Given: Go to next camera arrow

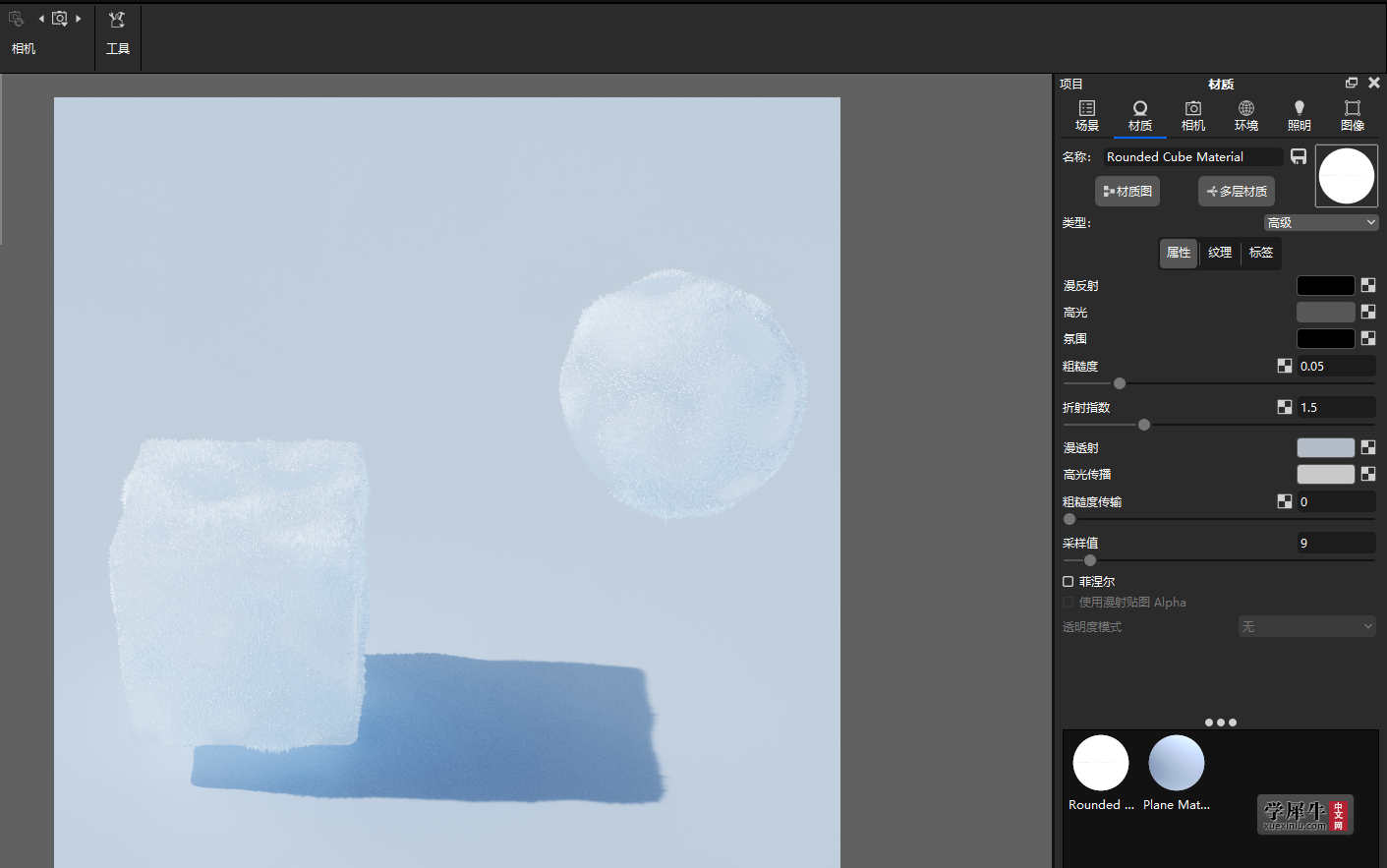Looking at the screenshot, I should point(79,19).
